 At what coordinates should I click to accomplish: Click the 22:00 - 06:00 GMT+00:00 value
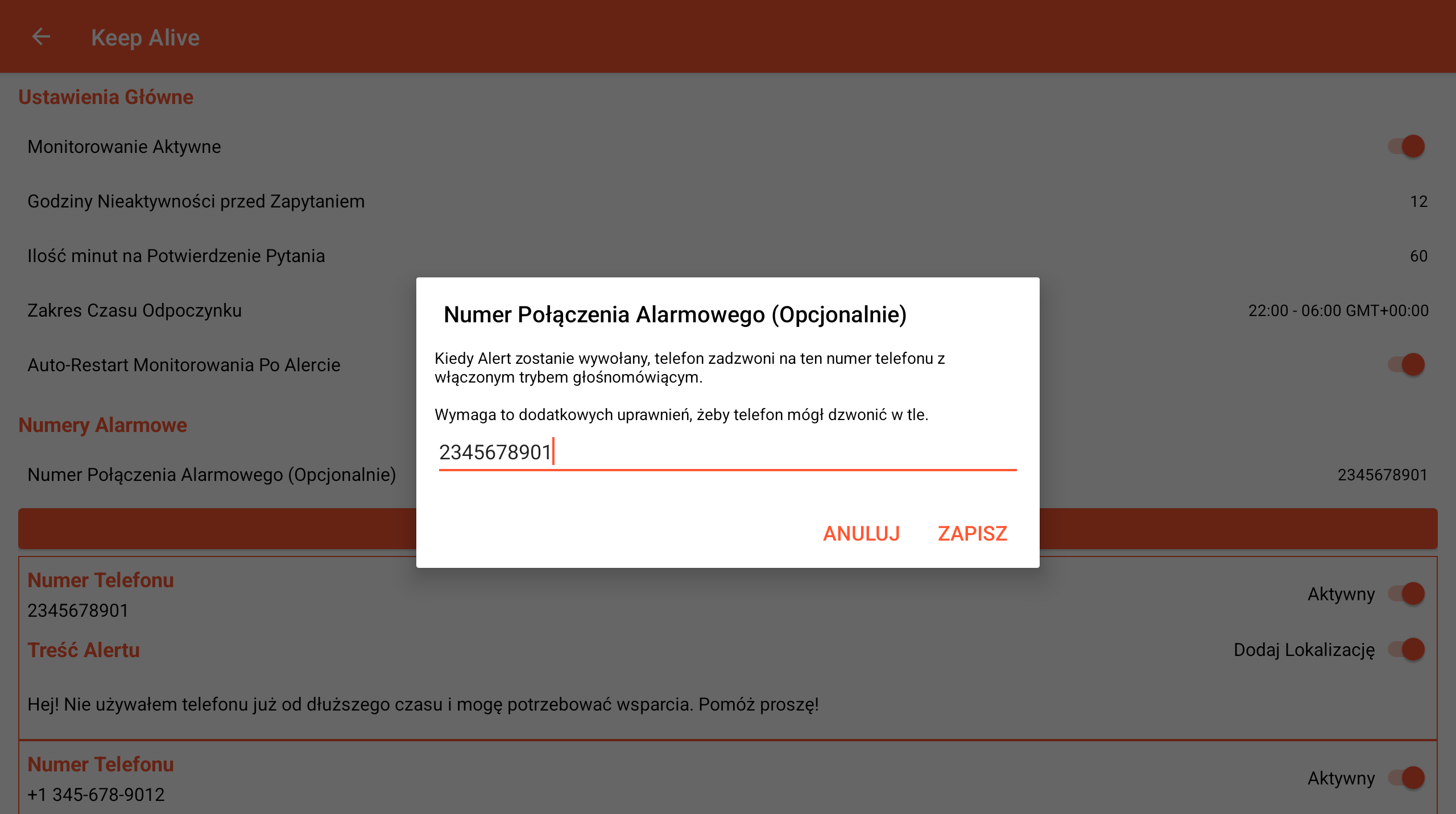coord(1338,310)
